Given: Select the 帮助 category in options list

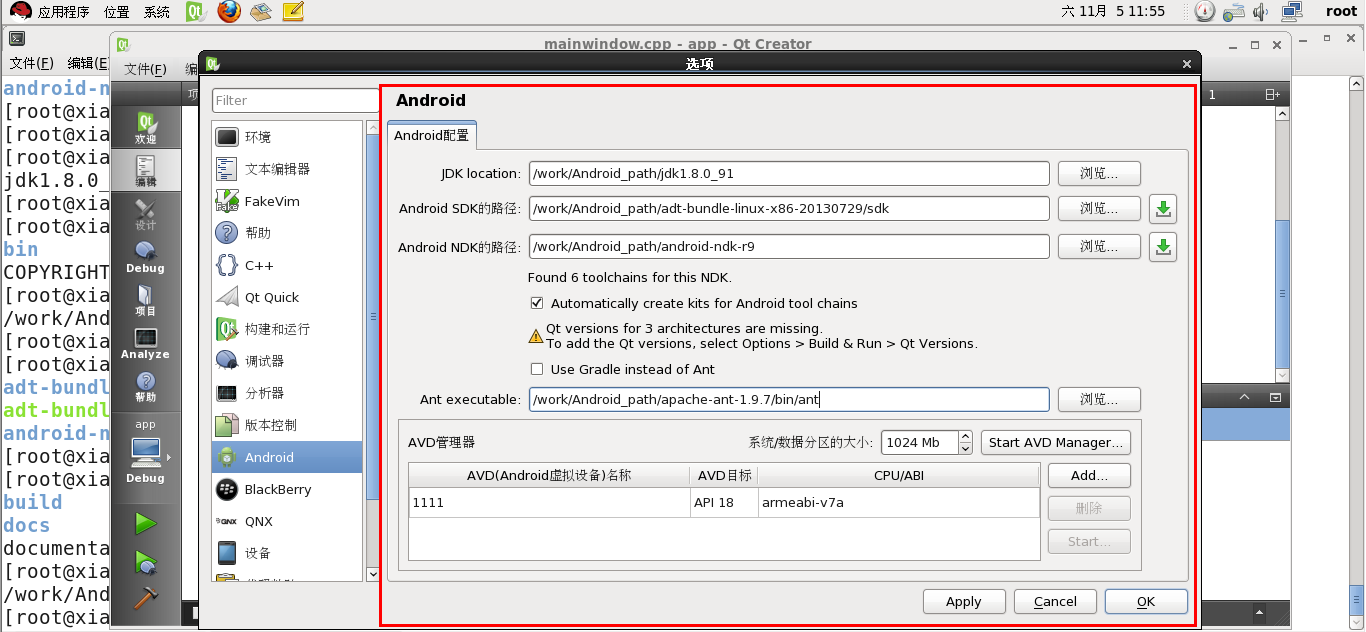Looking at the screenshot, I should [288, 233].
